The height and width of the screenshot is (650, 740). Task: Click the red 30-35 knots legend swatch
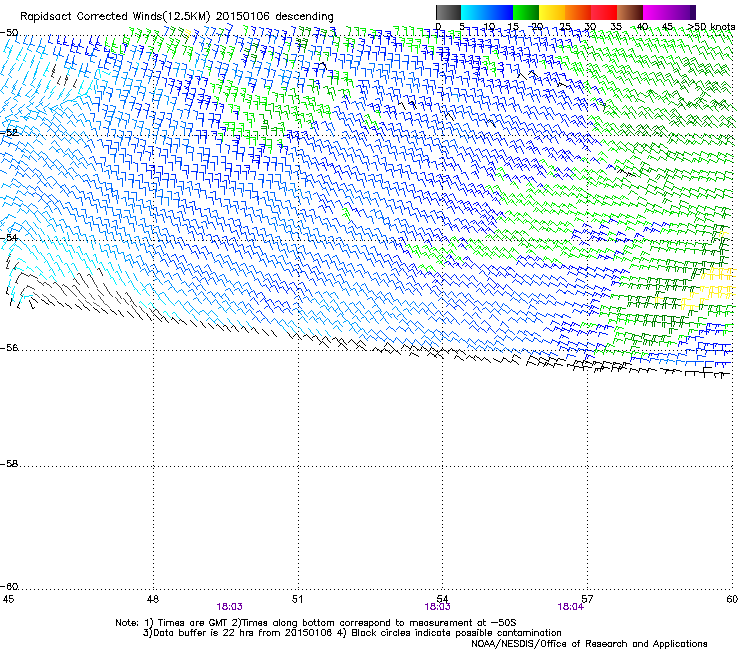(x=604, y=12)
